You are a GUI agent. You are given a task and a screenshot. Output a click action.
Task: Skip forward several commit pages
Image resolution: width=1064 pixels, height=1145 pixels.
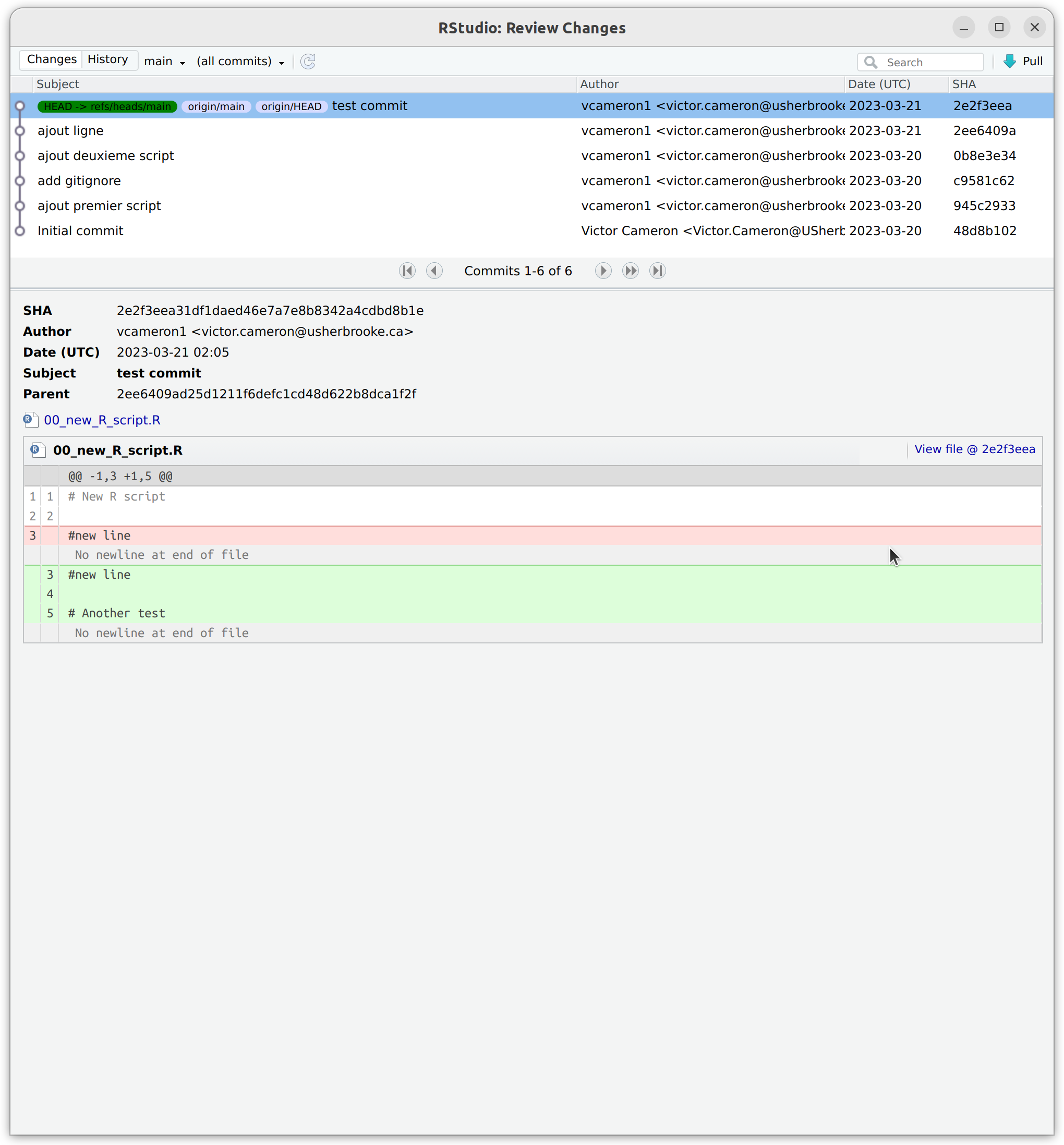click(631, 271)
